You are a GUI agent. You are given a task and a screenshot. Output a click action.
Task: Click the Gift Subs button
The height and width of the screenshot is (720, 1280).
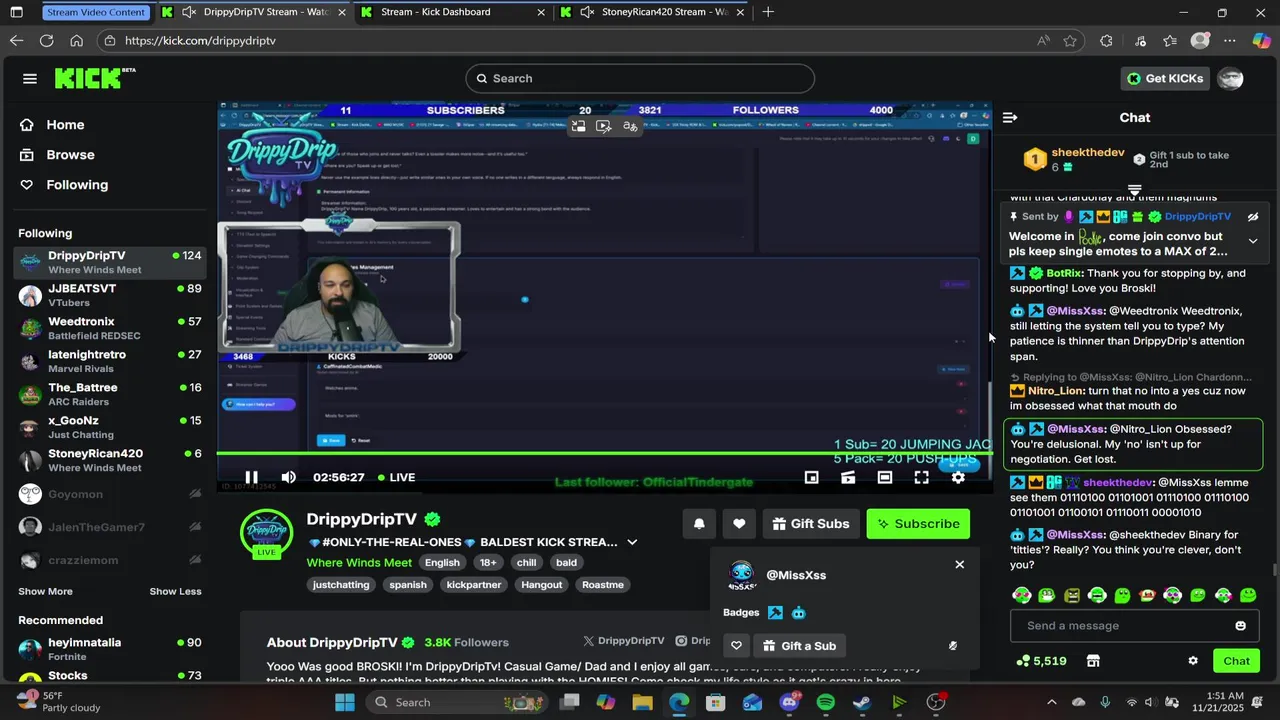click(x=811, y=523)
